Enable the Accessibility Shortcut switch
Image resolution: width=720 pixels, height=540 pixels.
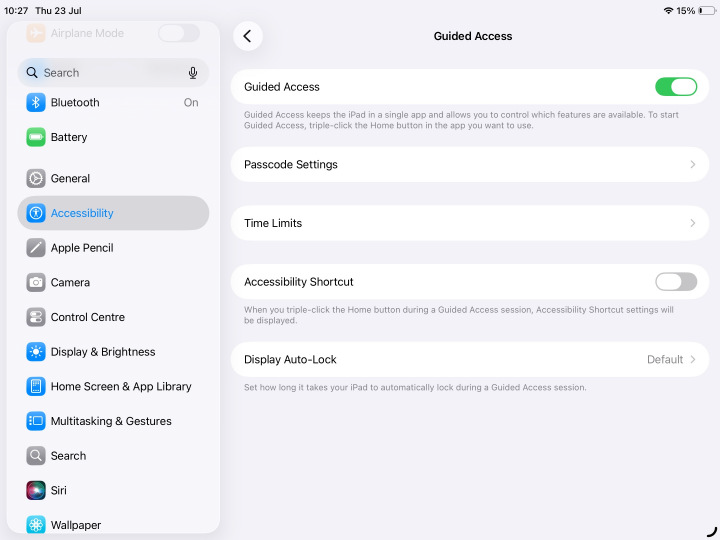click(675, 281)
